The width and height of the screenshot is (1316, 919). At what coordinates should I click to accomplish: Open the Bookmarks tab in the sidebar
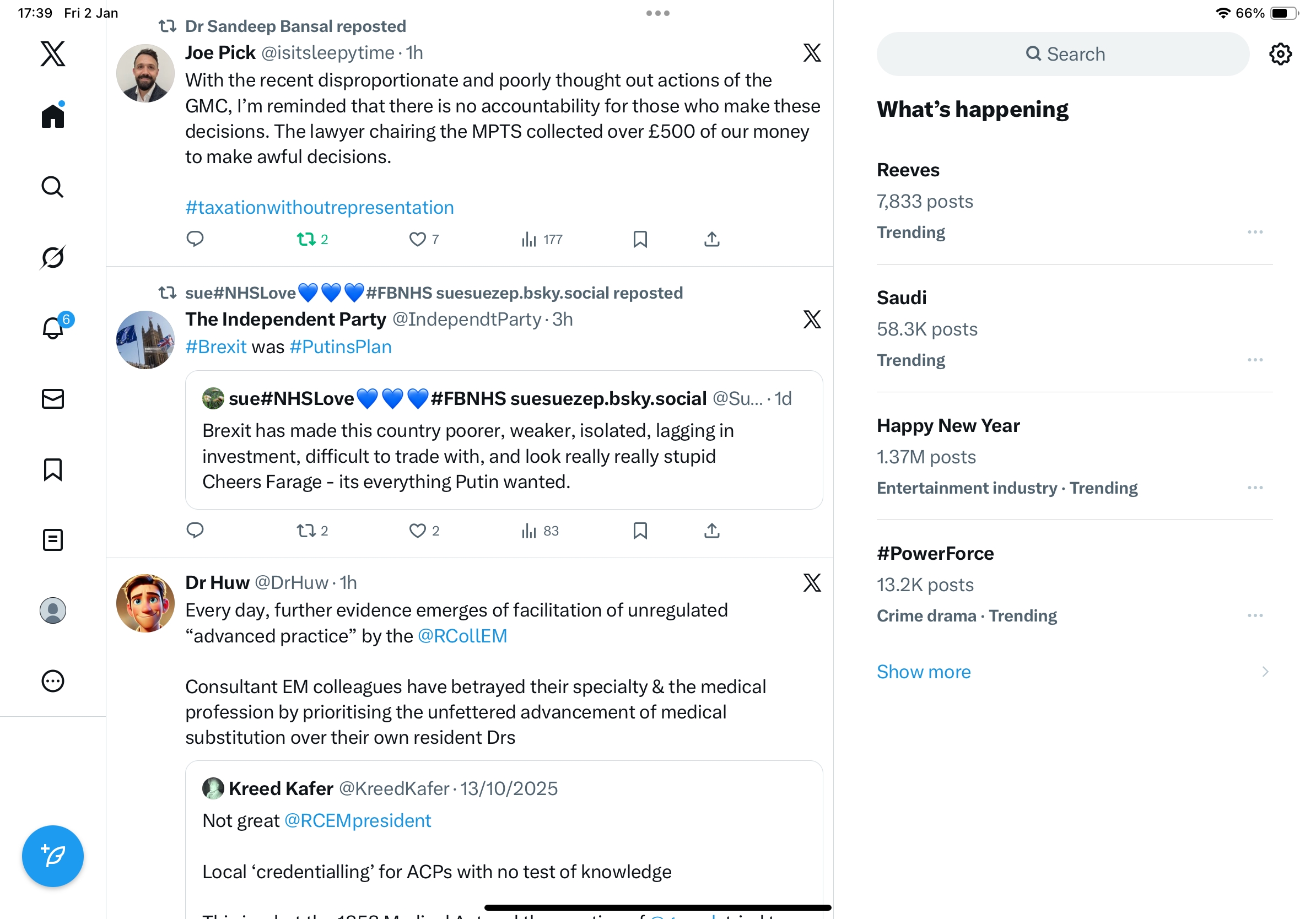53,469
